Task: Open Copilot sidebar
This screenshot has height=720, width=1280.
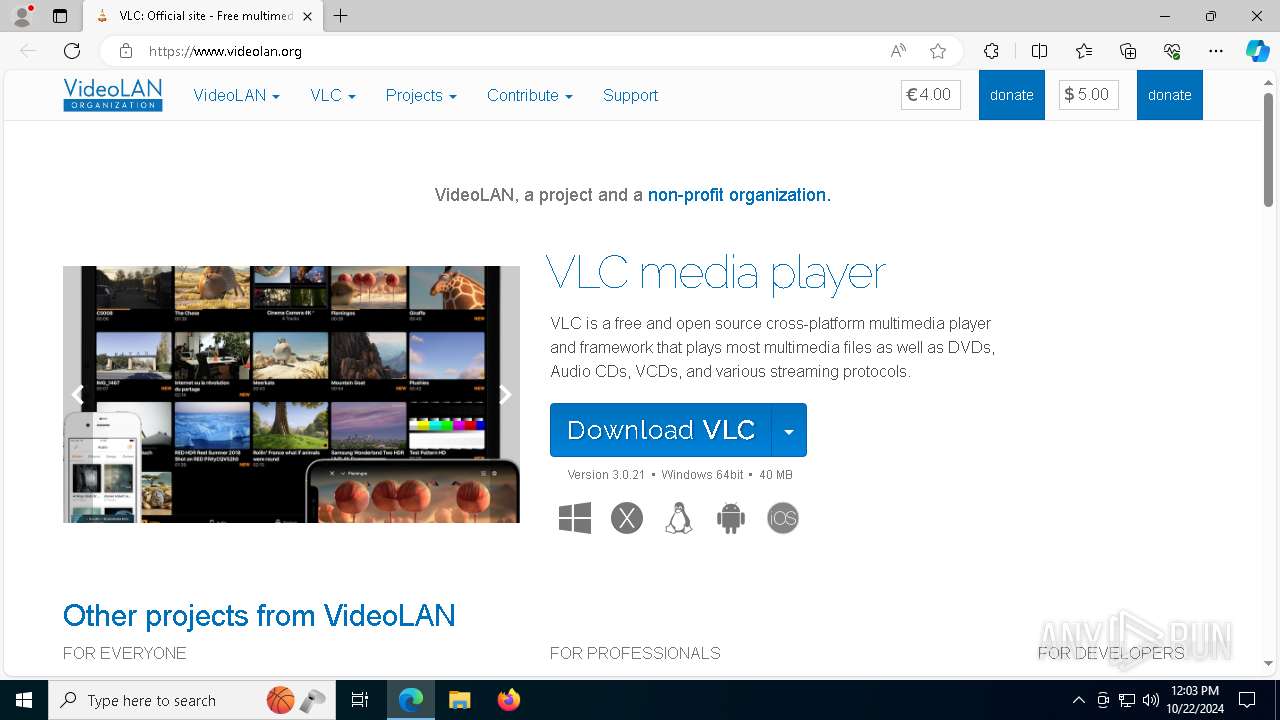Action: pyautogui.click(x=1257, y=51)
